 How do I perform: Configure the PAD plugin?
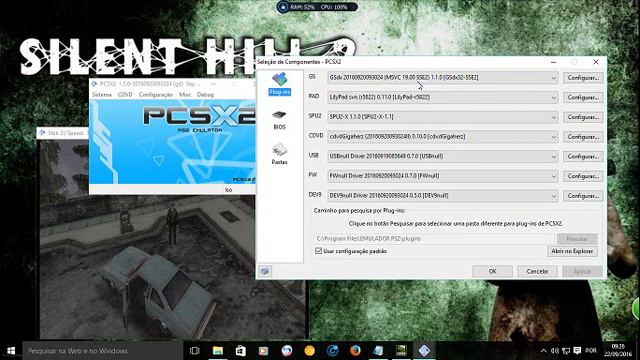click(583, 97)
